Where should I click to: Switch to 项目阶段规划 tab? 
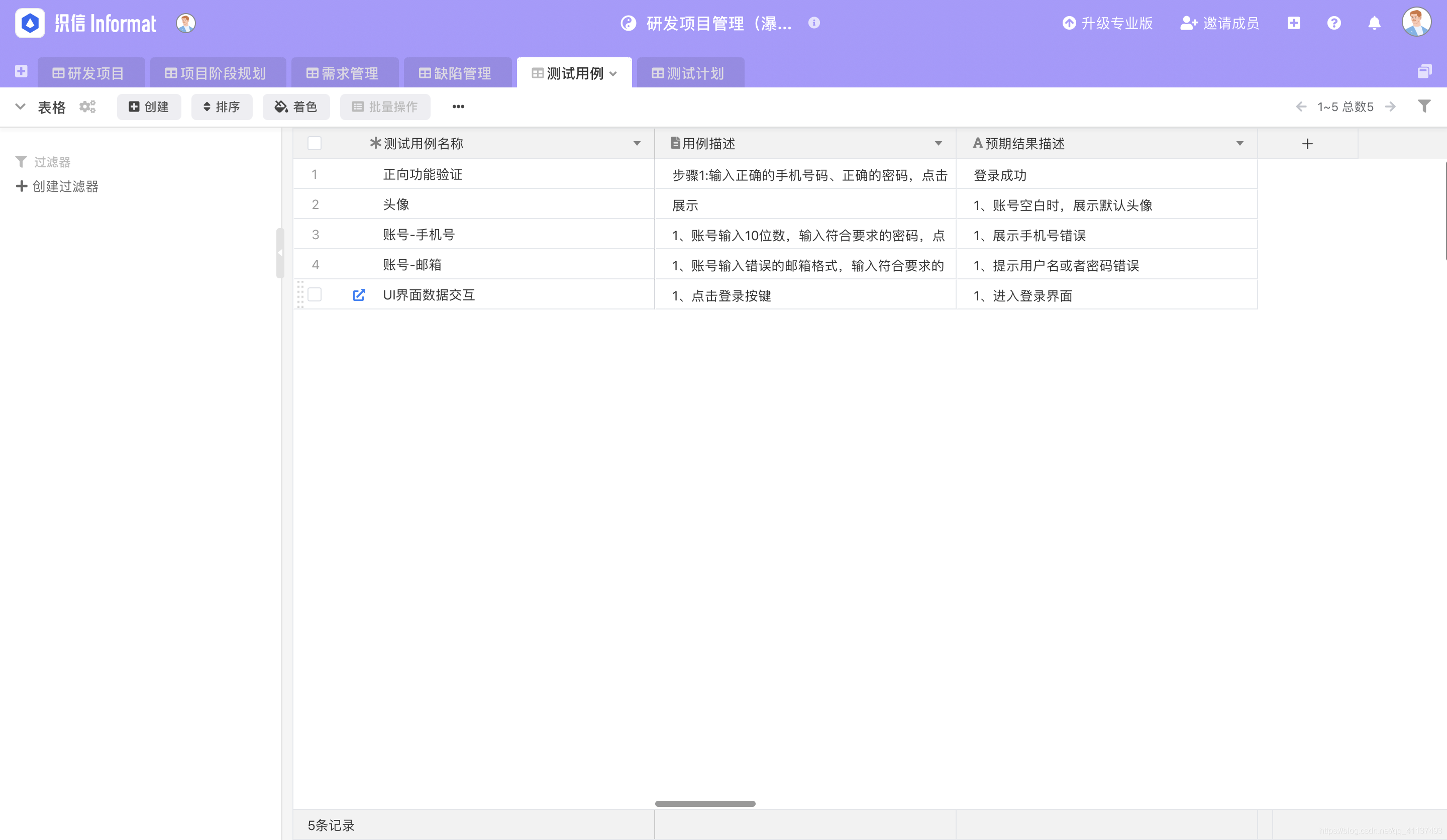218,73
